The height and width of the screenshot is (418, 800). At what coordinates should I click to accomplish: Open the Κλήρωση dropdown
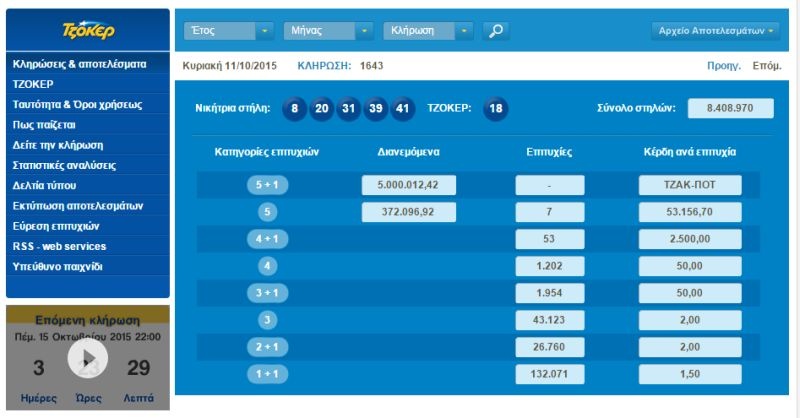(428, 31)
